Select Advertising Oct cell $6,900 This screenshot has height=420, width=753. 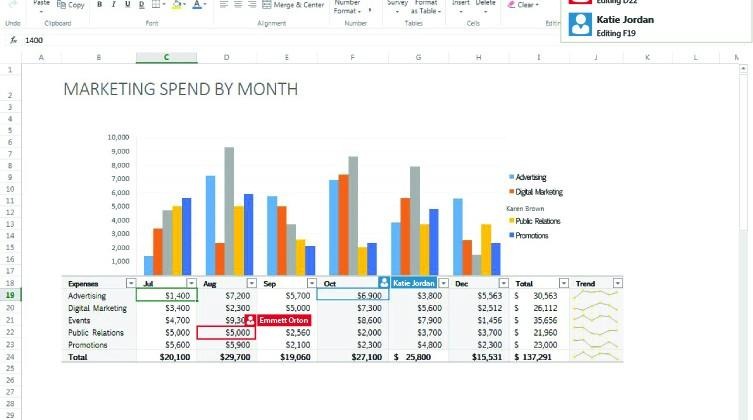point(353,295)
